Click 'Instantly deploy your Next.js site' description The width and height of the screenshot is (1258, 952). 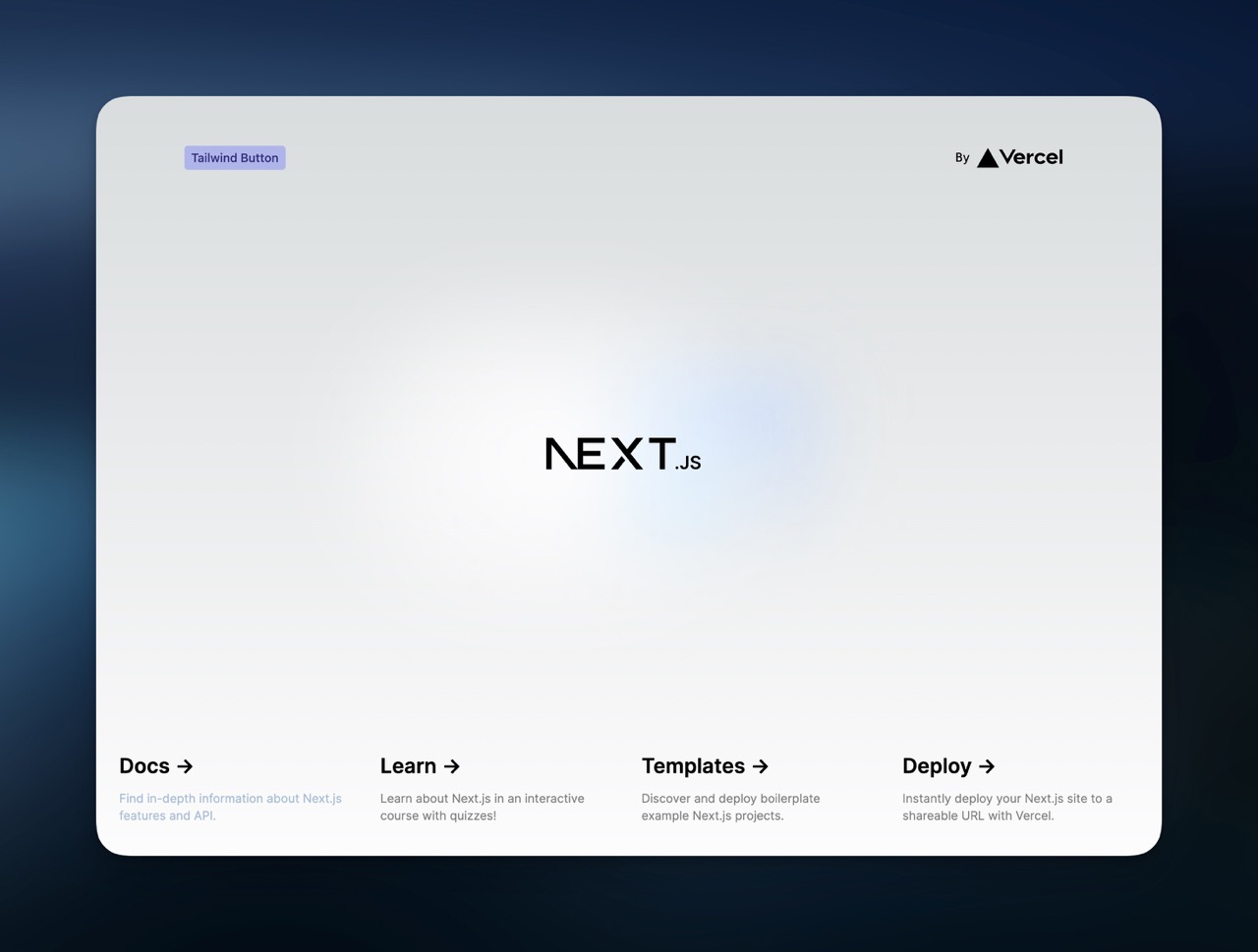pyautogui.click(x=1007, y=807)
